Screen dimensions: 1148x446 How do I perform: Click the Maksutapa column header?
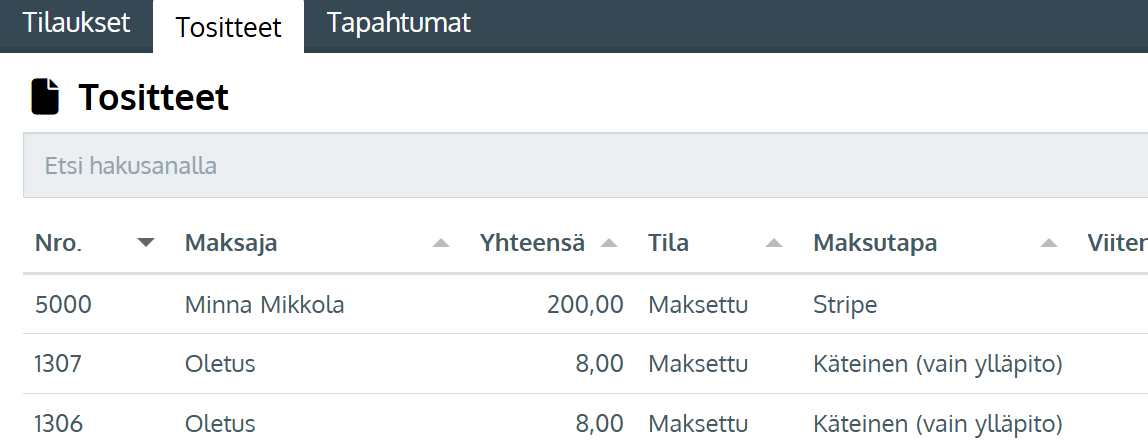pos(875,242)
